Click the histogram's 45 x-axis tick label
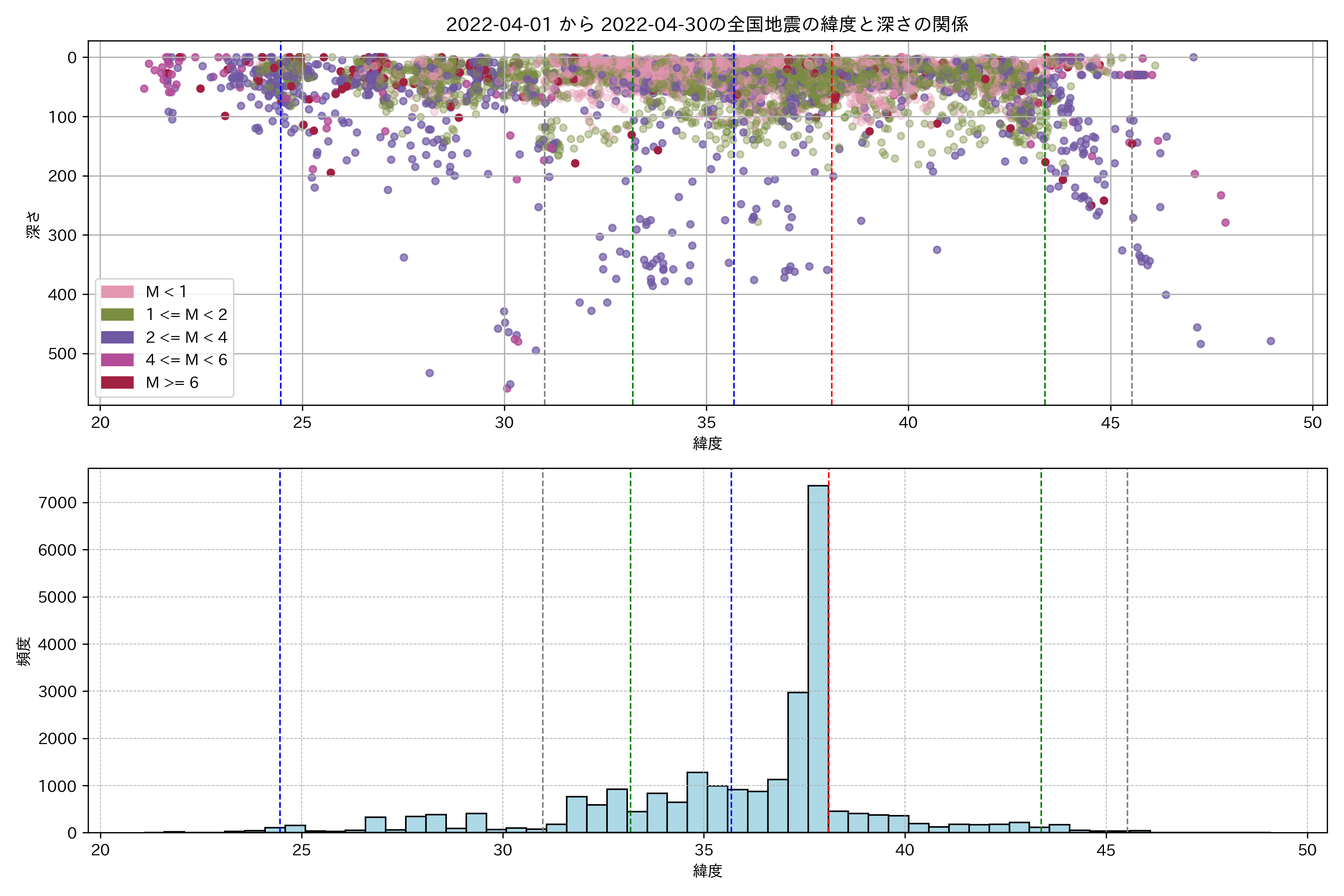 (x=1106, y=850)
